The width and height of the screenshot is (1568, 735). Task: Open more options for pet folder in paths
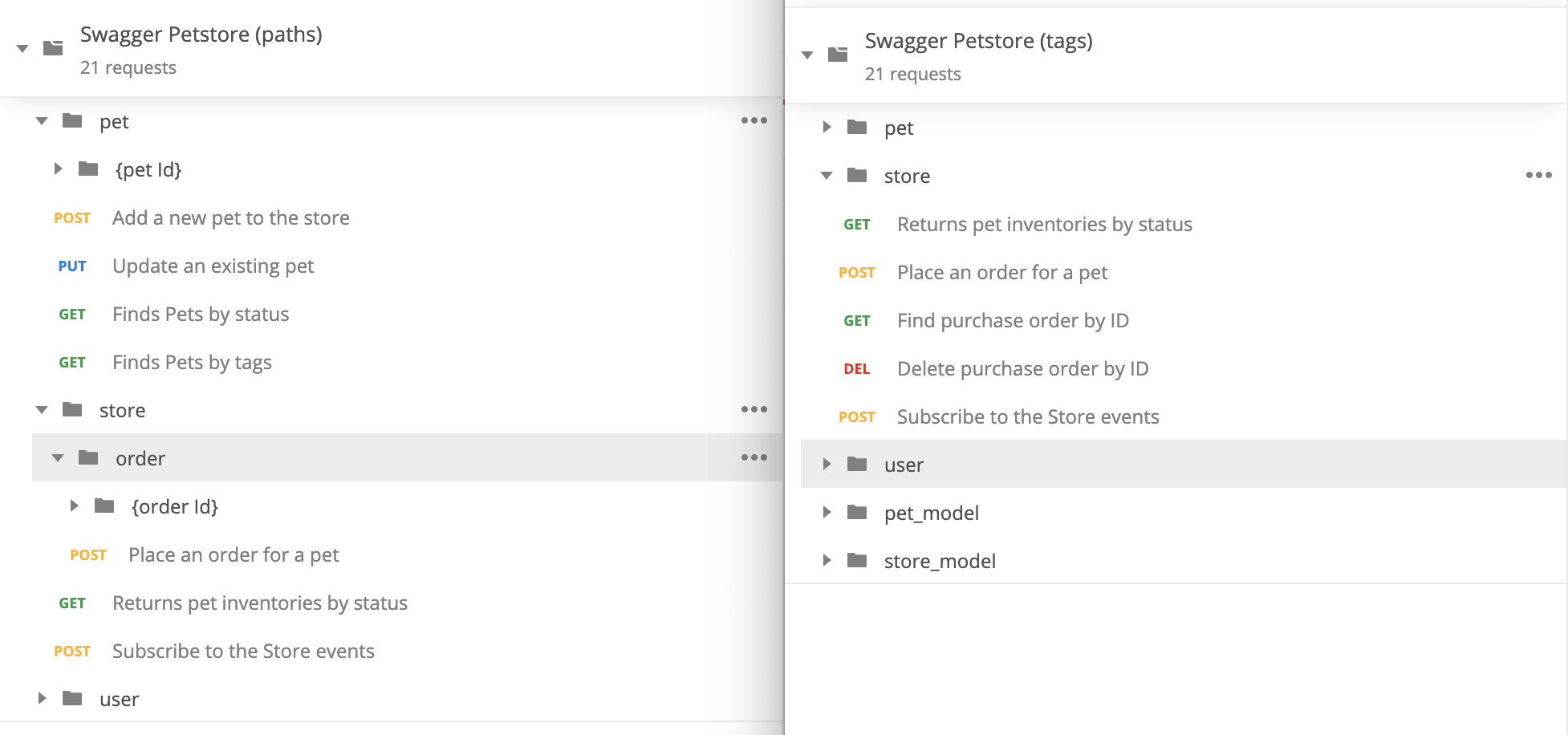pyautogui.click(x=754, y=120)
